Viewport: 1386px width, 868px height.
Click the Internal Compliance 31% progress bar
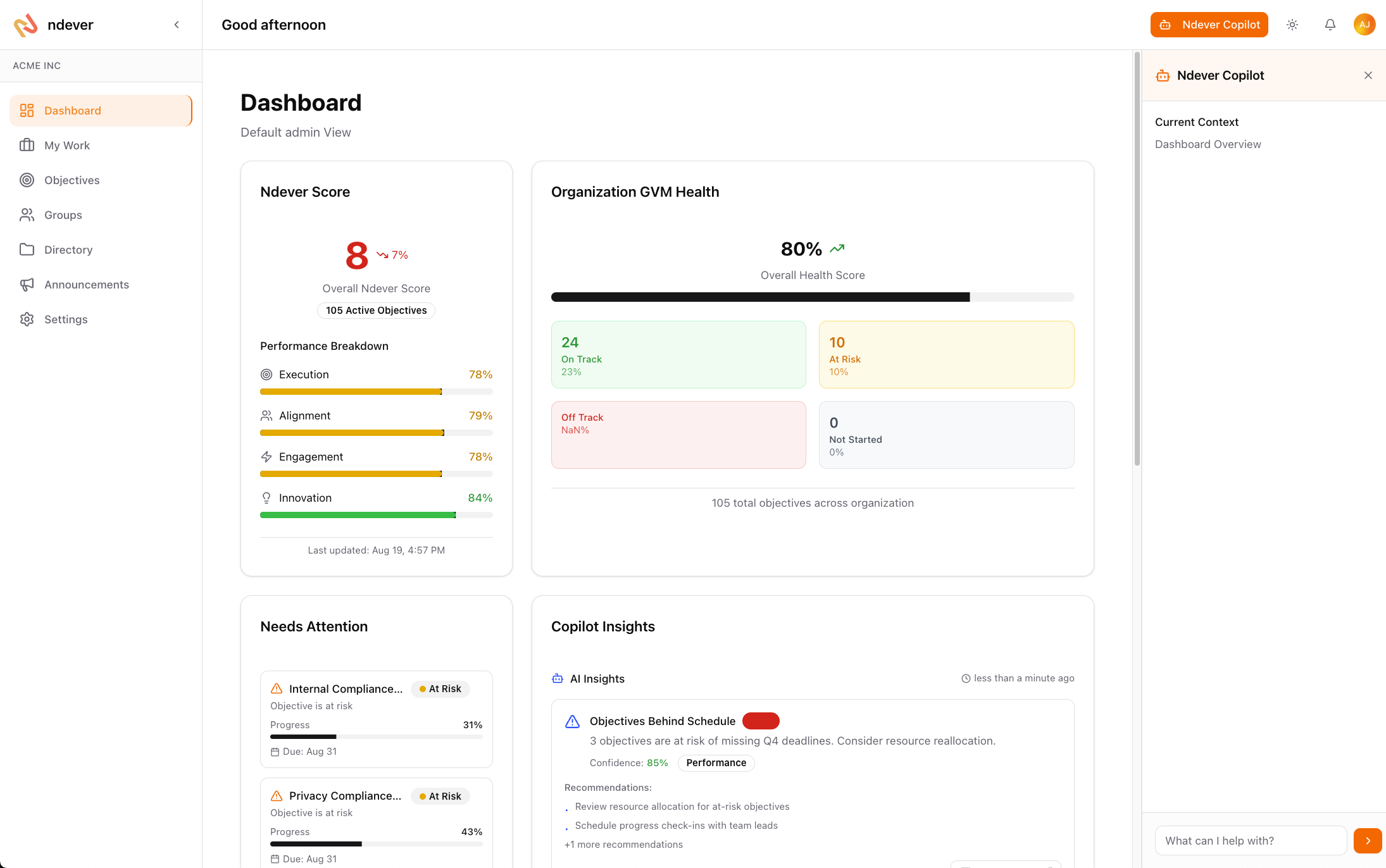click(x=377, y=737)
